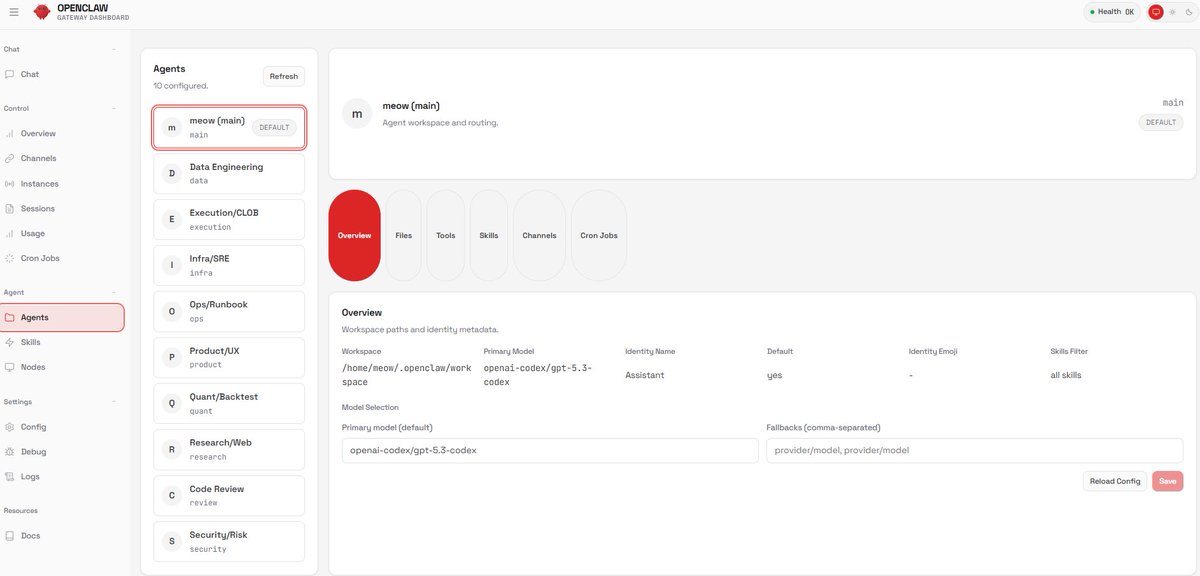Screen dimensions: 1200x576
Task: Open Docs book icon in sidebar
Action: 10,536
